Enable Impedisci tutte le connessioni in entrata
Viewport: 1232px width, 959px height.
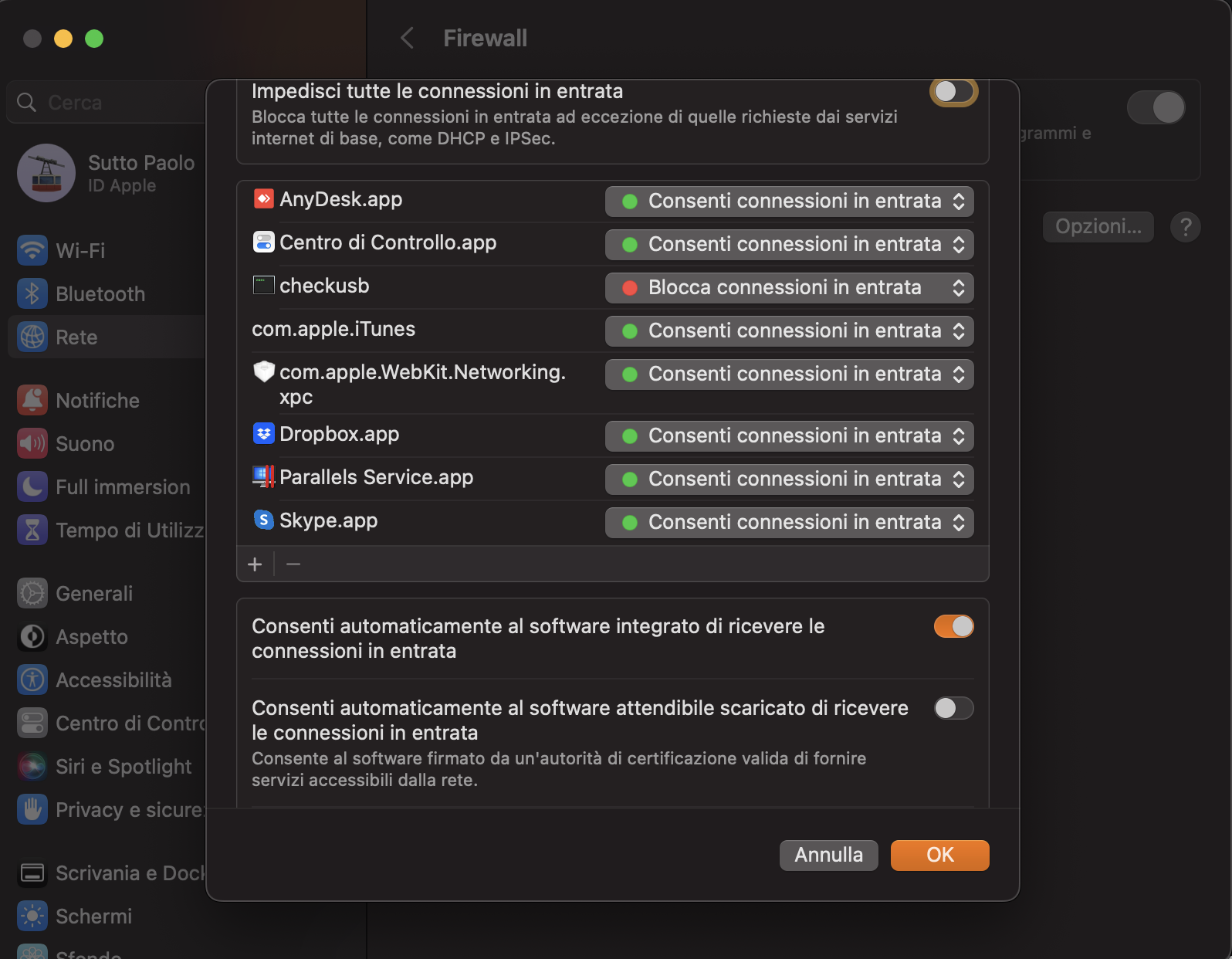point(953,92)
